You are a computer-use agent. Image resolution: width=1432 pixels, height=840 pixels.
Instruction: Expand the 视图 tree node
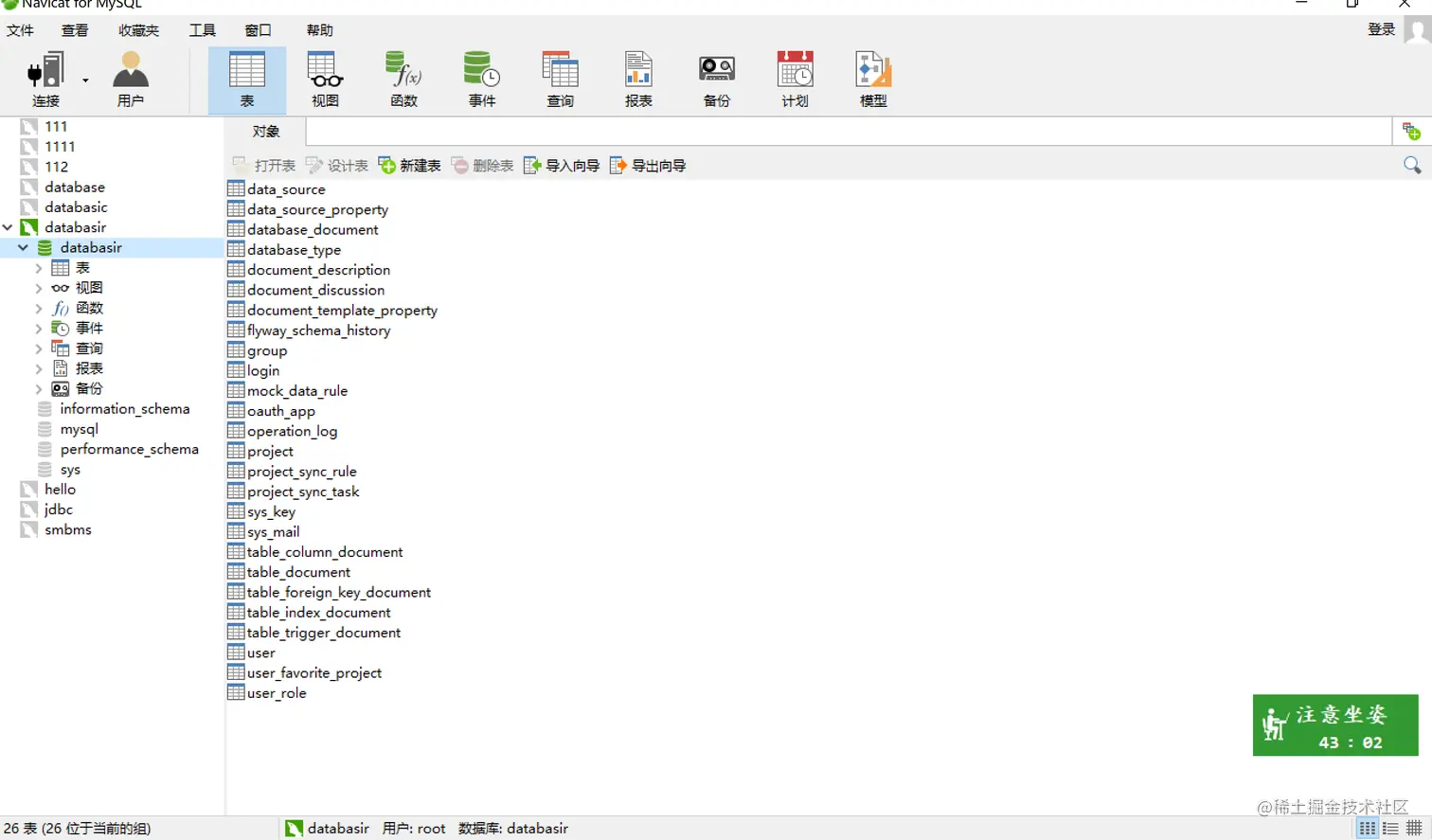[x=39, y=288]
